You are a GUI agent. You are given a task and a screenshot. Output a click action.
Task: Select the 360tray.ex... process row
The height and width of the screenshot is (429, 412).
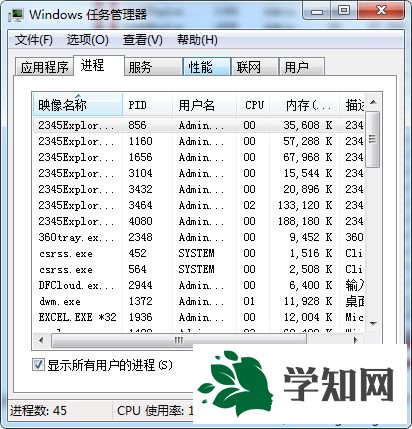[199, 237]
